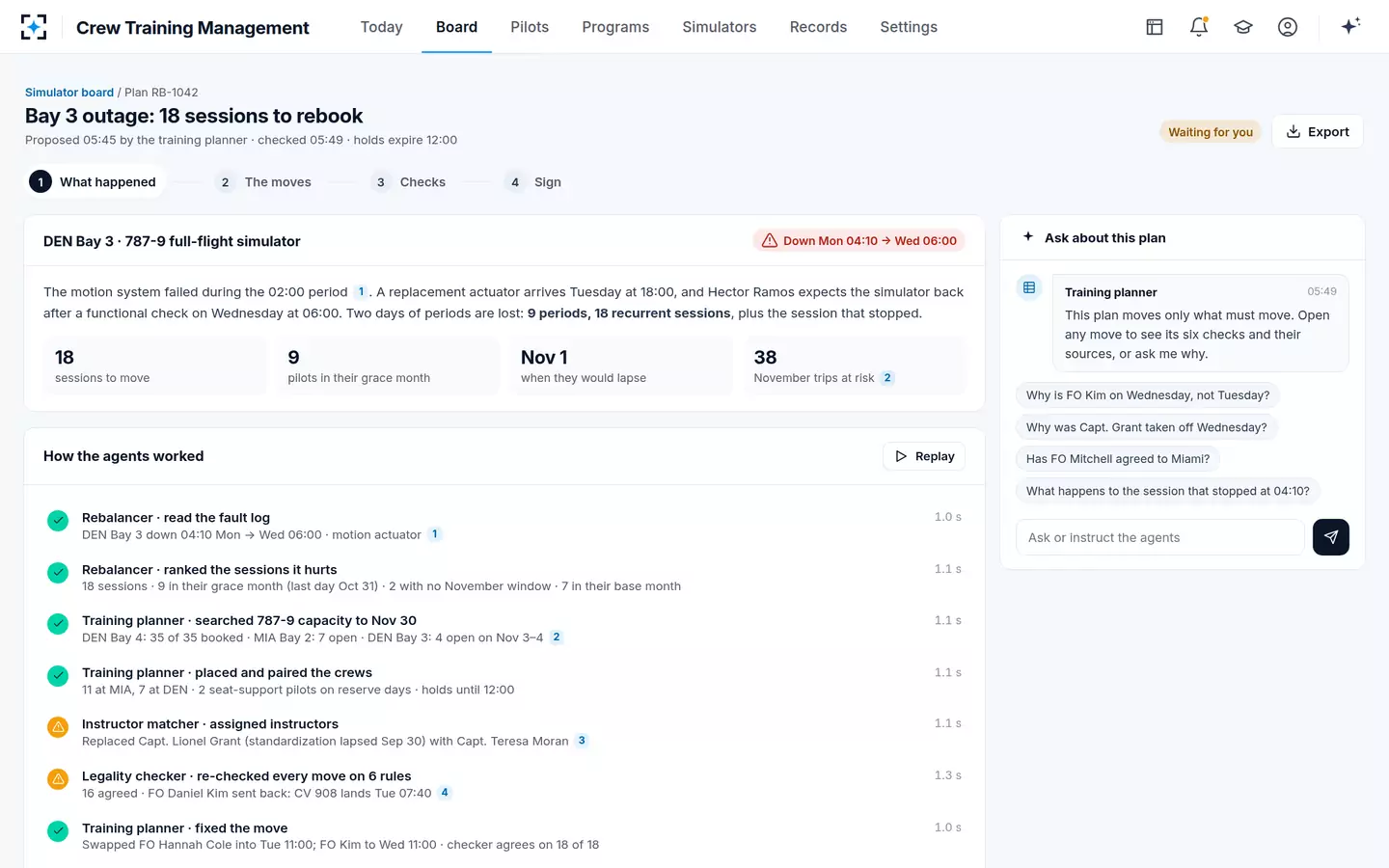1389x868 pixels.
Task: Click the 'Down Mon 04:10 → Wed 06:00' alert badge
Action: pyautogui.click(x=859, y=241)
